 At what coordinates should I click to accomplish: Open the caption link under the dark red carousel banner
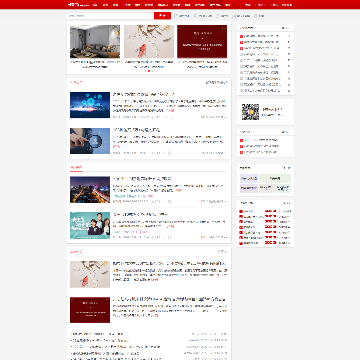(x=202, y=64)
